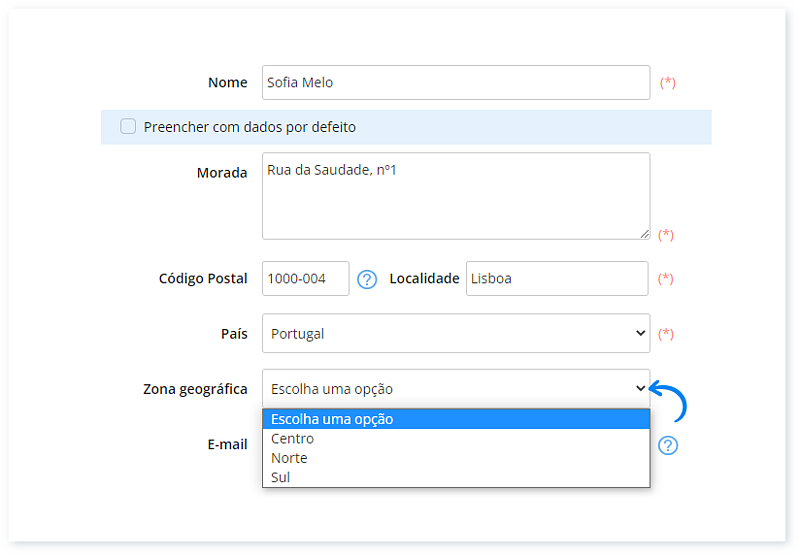Open the País dropdown showing Portugal
Image resolution: width=800 pixels, height=556 pixels.
[456, 334]
